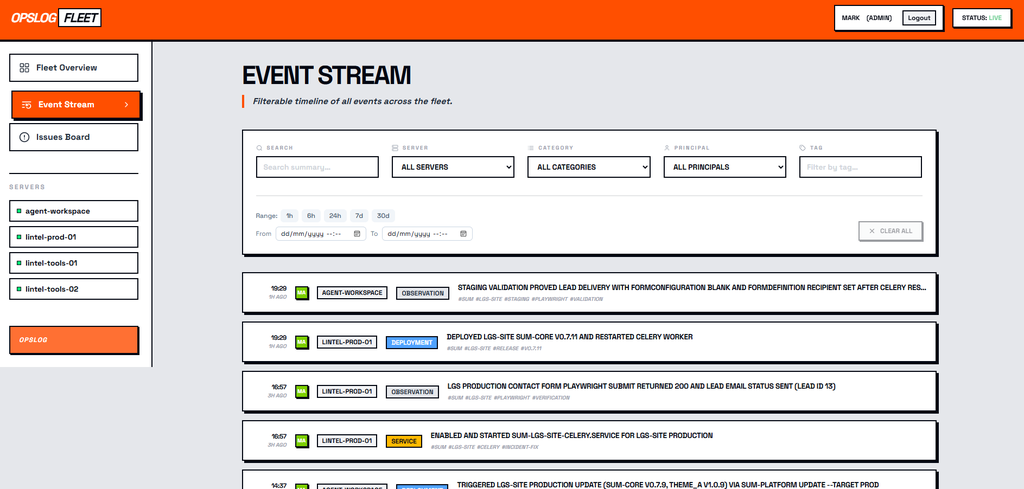
Task: Focus the Filter by tag input
Action: tap(861, 167)
